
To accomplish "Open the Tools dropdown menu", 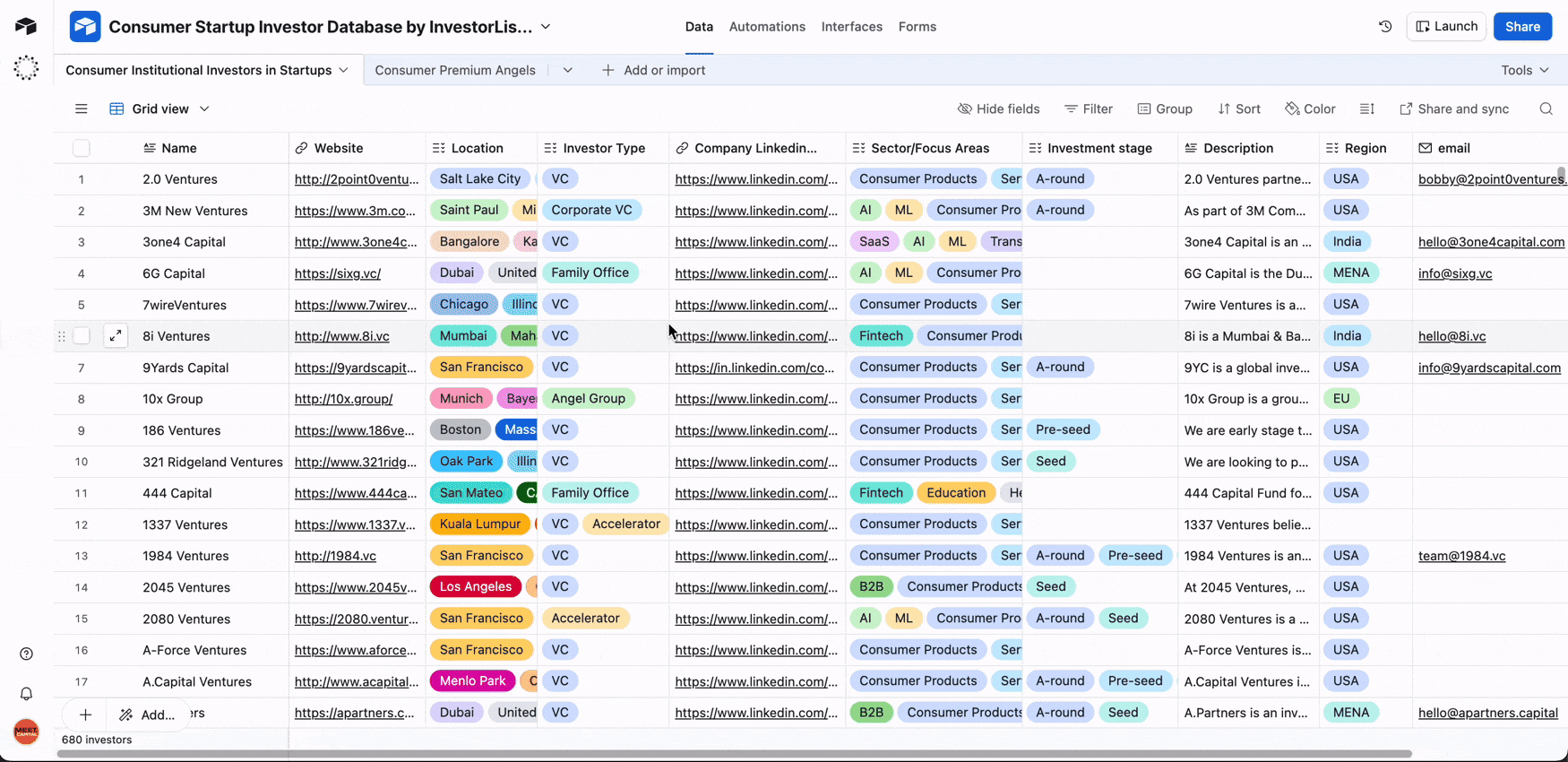I will [x=1524, y=70].
